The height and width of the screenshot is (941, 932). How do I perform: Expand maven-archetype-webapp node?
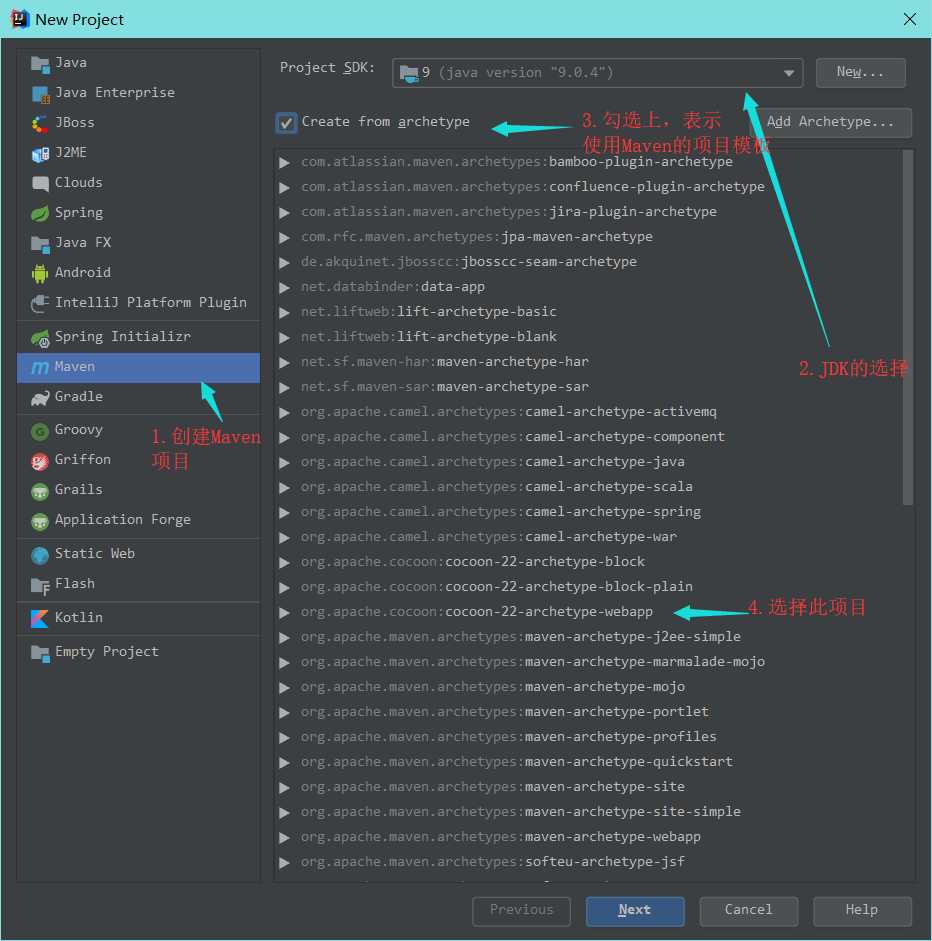tap(284, 837)
